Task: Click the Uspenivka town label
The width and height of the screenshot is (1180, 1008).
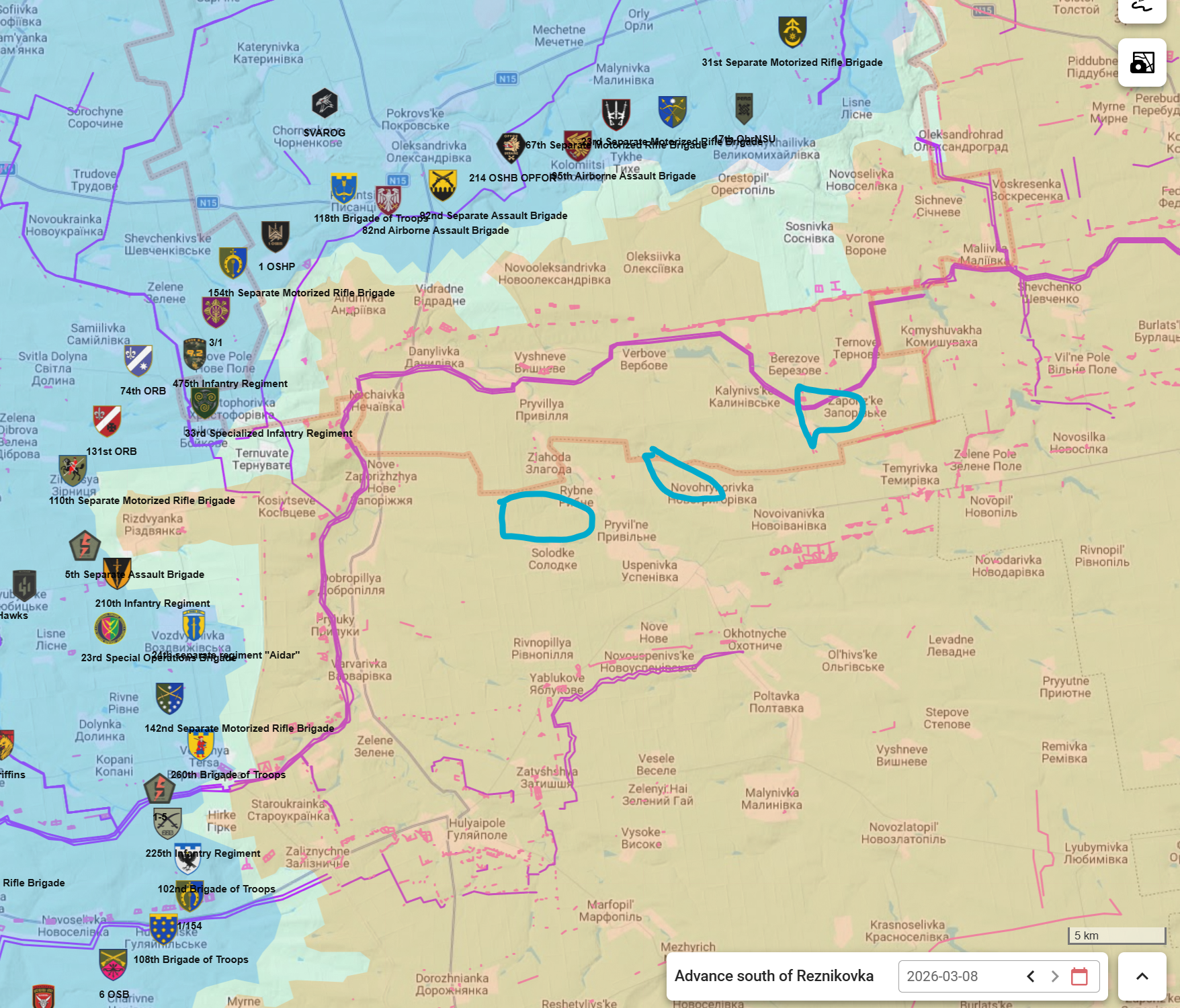Action: tap(650, 571)
